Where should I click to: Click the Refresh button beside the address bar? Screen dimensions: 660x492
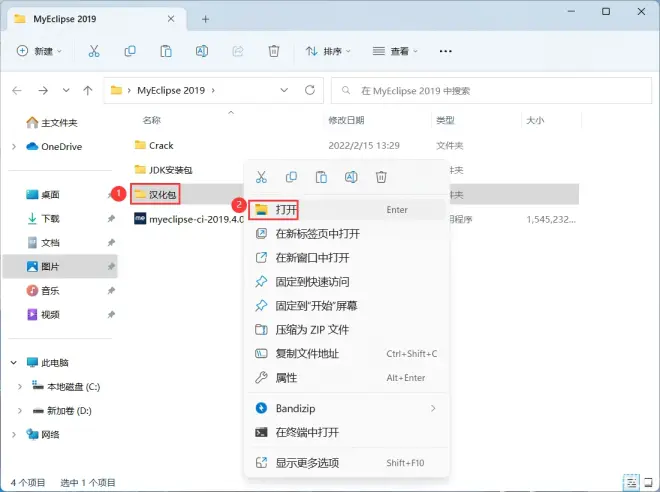point(310,90)
